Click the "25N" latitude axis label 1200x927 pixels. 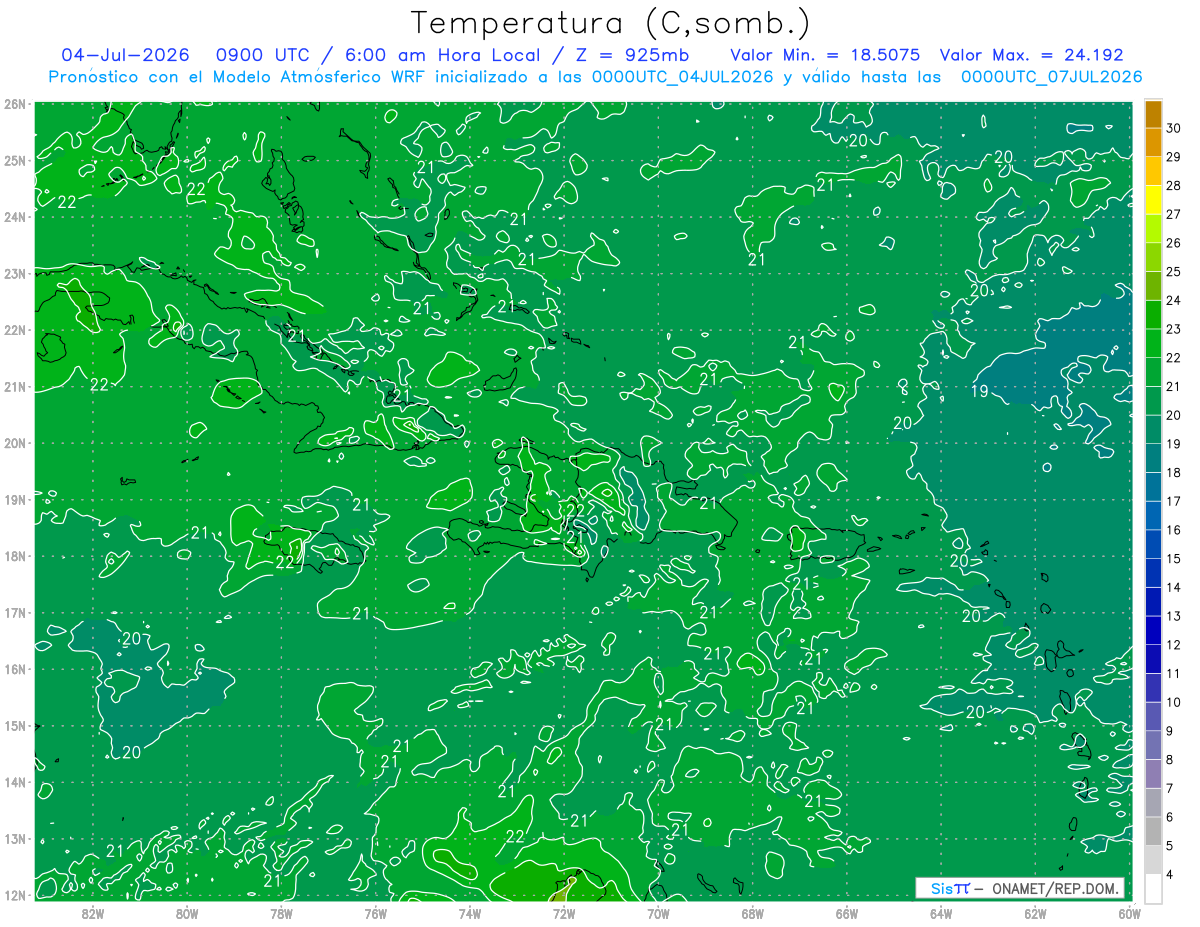[14, 160]
